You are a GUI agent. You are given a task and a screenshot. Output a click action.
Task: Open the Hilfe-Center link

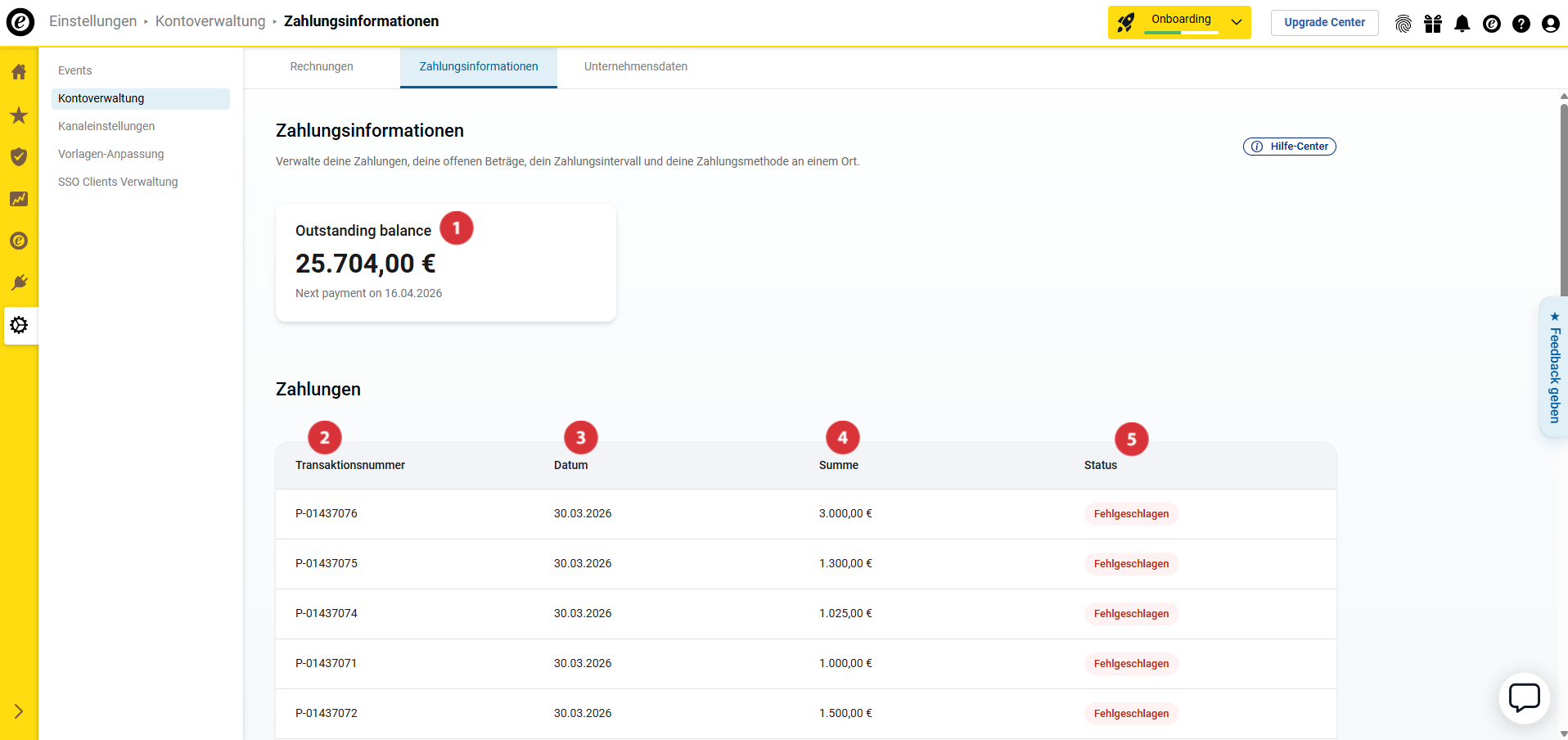[x=1290, y=147]
